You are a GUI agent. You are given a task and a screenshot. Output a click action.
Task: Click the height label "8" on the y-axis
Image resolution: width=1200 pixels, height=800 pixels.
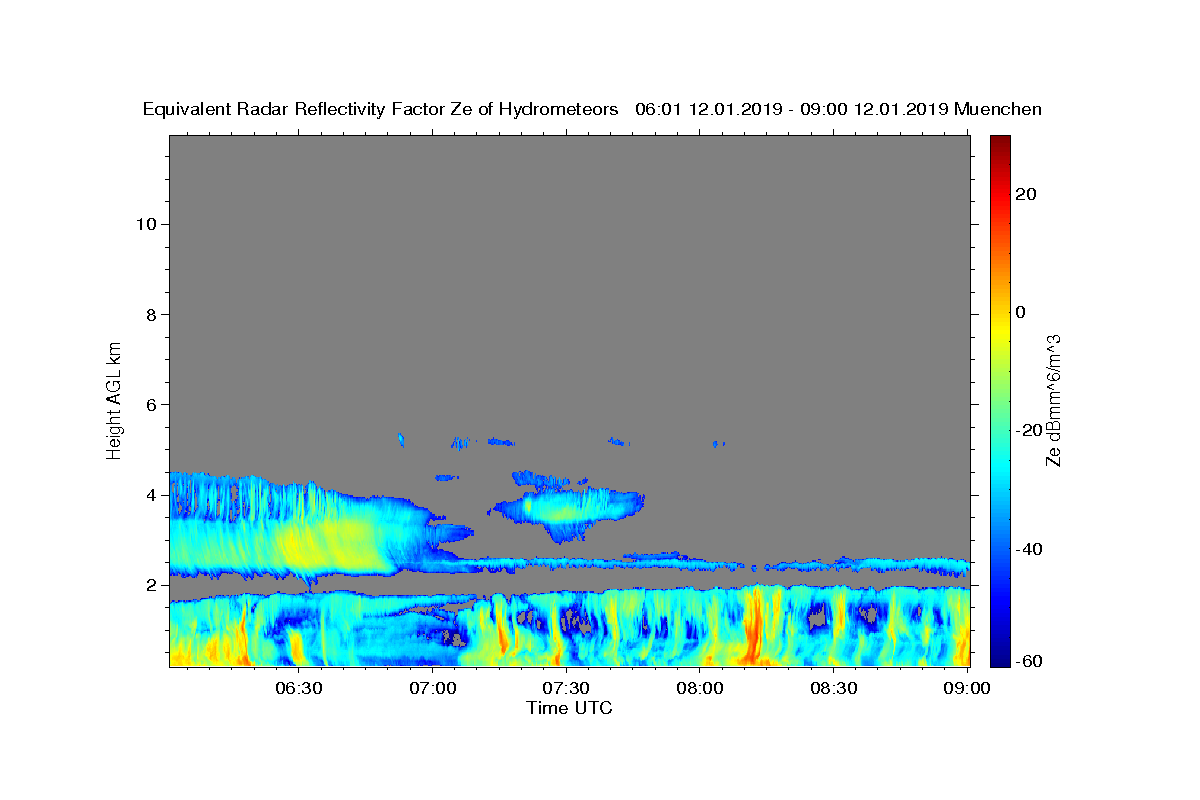click(x=151, y=314)
